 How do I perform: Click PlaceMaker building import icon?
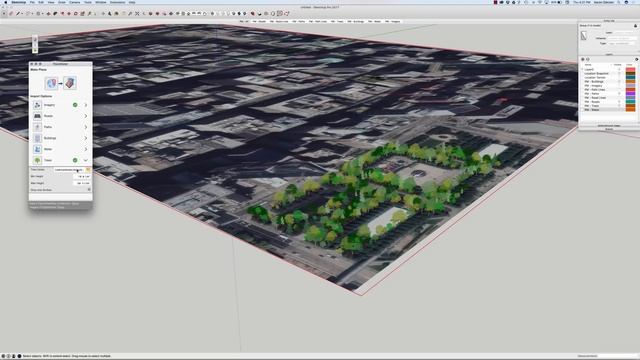point(70,83)
